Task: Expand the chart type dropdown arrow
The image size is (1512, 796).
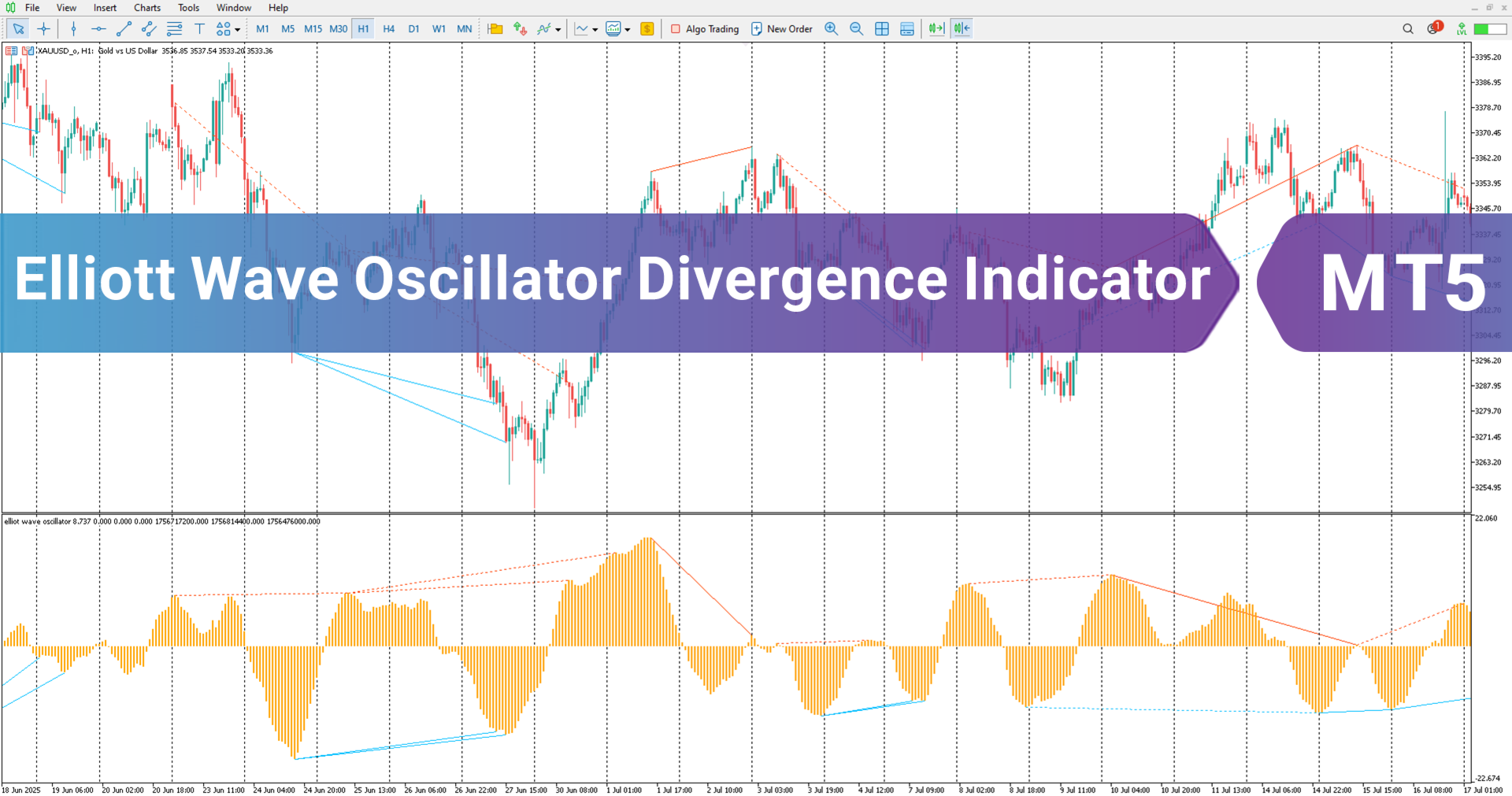Action: [x=595, y=30]
